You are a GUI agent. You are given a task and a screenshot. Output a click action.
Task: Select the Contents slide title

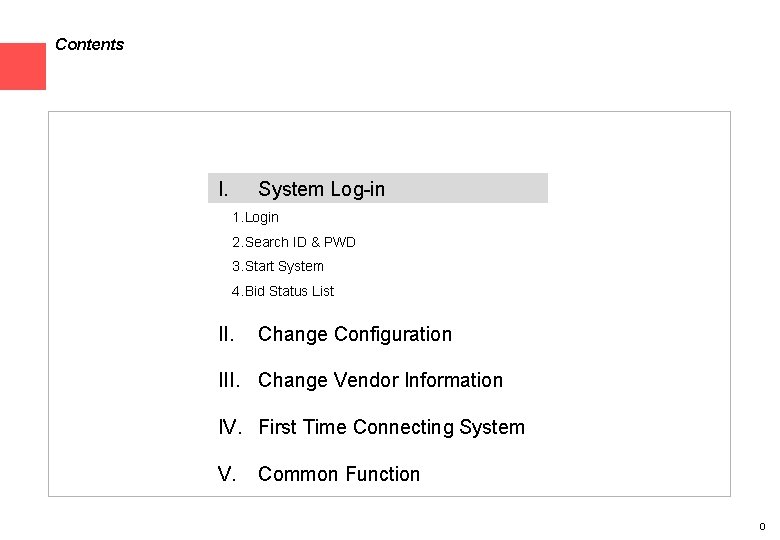click(x=89, y=45)
